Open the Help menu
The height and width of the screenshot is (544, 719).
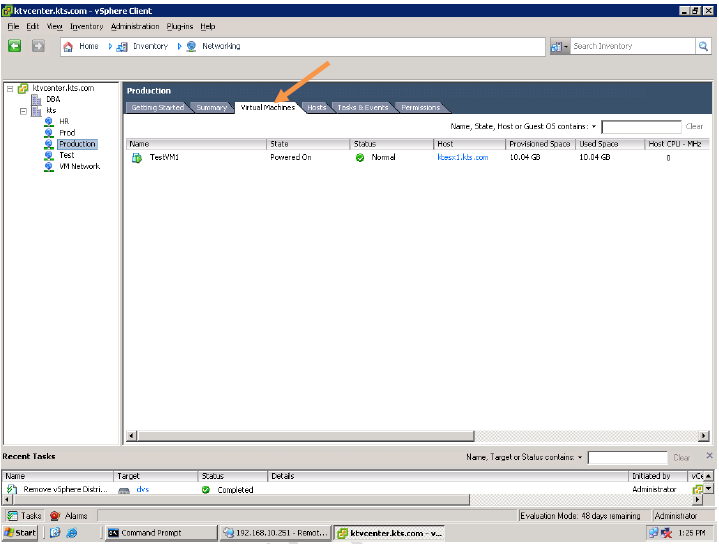pos(208,27)
